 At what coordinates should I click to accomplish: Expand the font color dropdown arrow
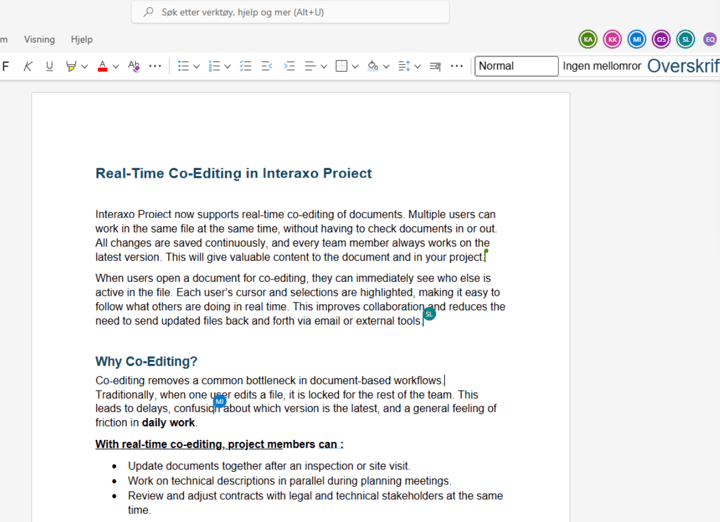(116, 67)
